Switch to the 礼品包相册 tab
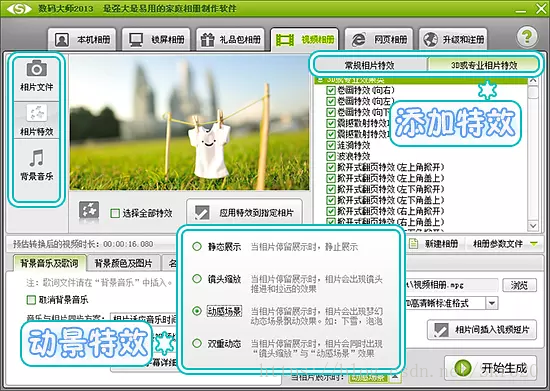The image size is (550, 391). [x=230, y=39]
